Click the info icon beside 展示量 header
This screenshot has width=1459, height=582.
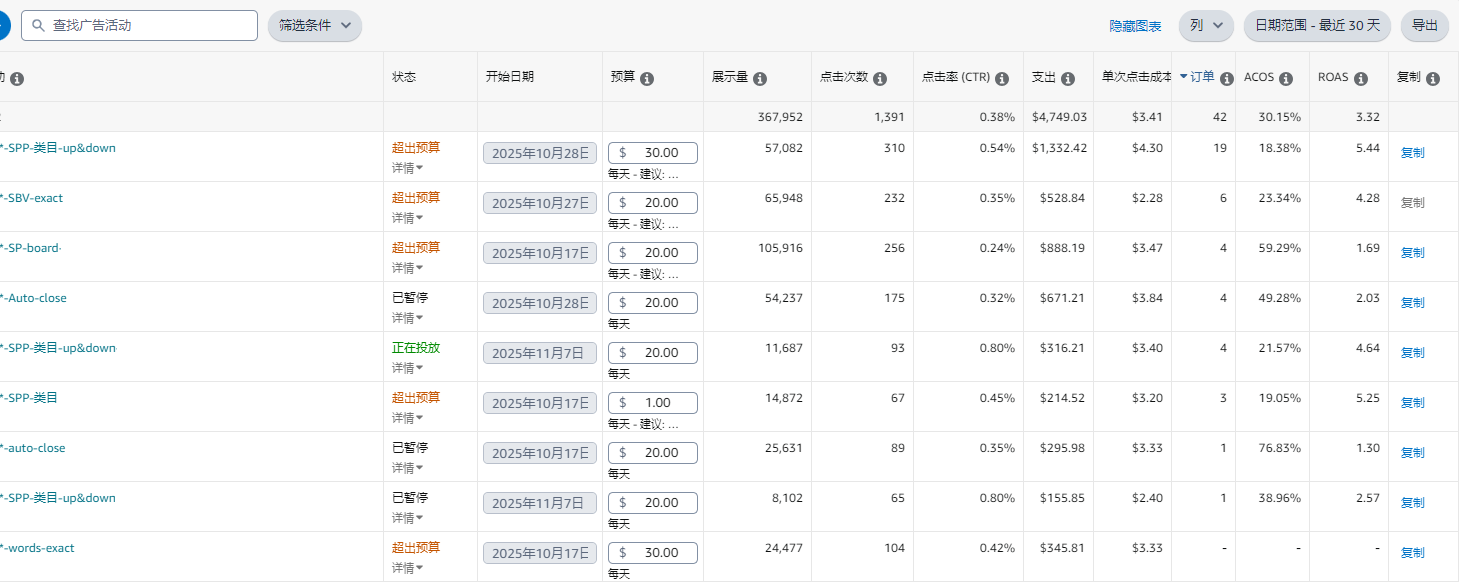click(760, 79)
